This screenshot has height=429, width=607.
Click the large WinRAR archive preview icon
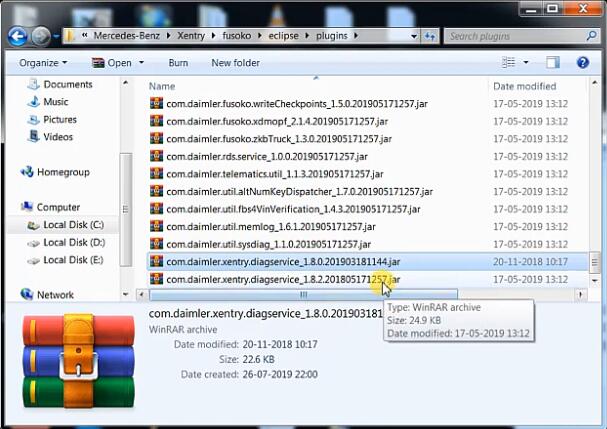coord(79,361)
